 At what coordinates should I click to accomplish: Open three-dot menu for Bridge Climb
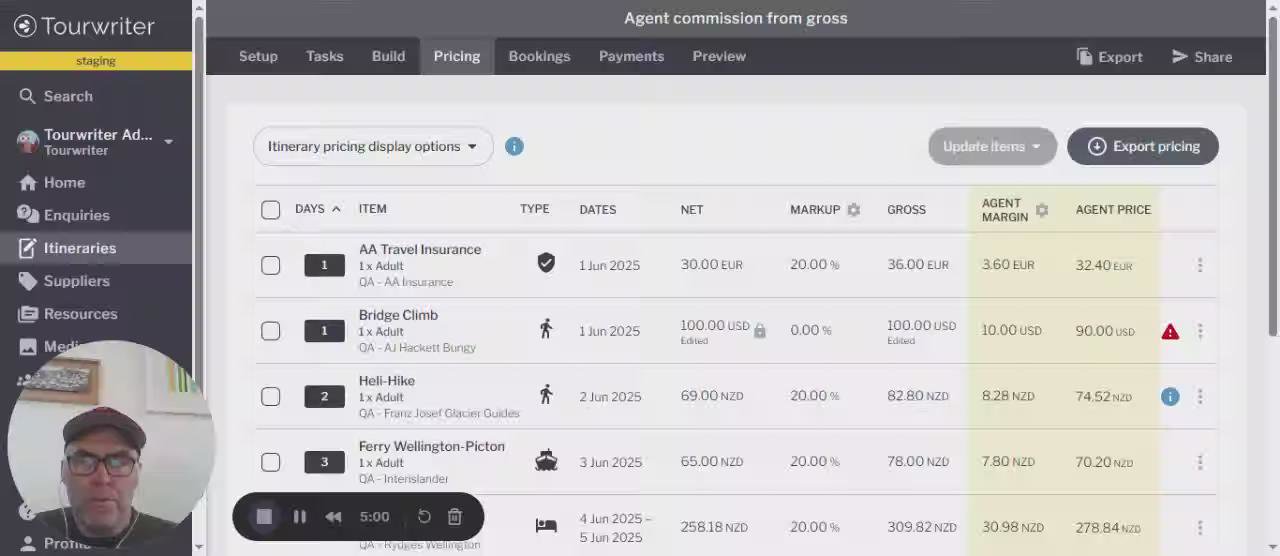[1200, 331]
